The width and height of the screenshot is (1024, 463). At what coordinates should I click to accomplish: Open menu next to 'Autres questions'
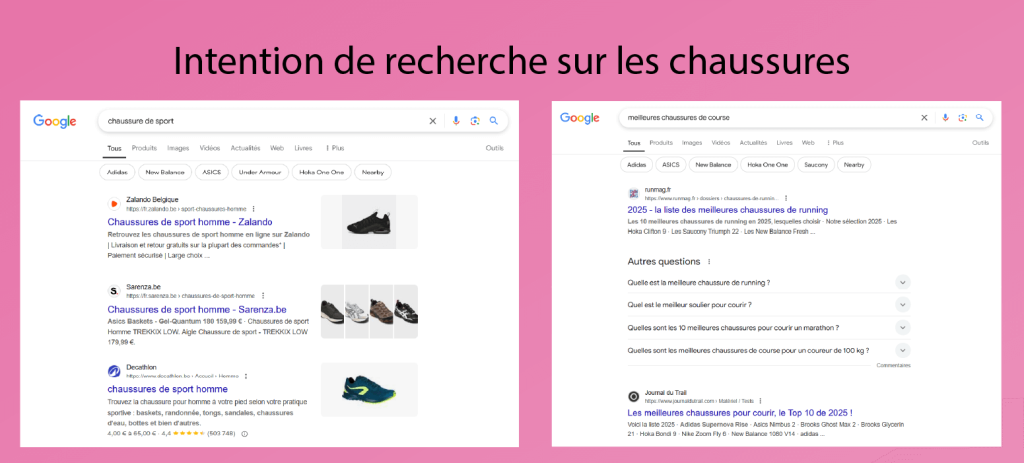(709, 261)
